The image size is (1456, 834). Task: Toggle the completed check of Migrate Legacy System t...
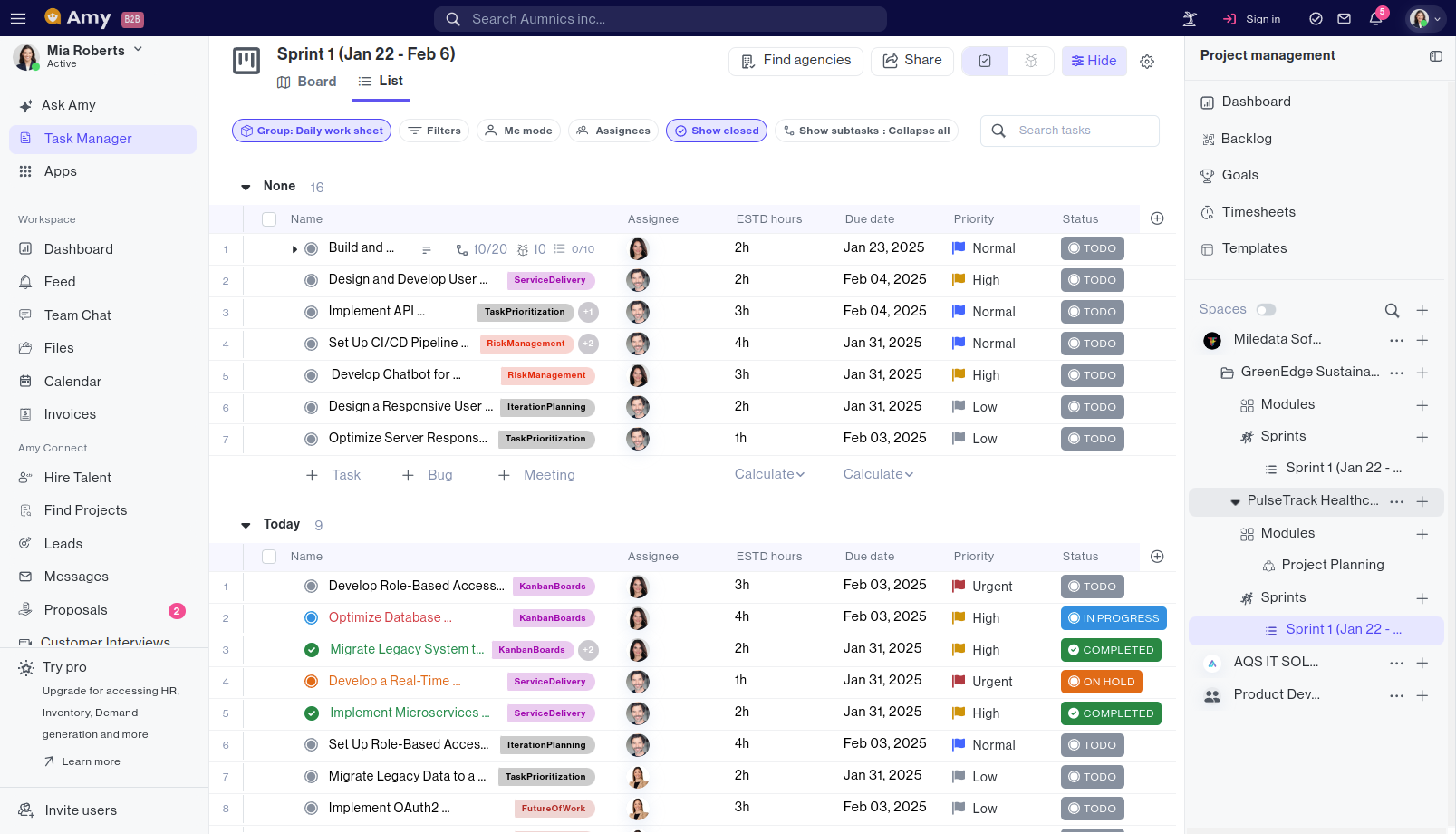click(312, 650)
